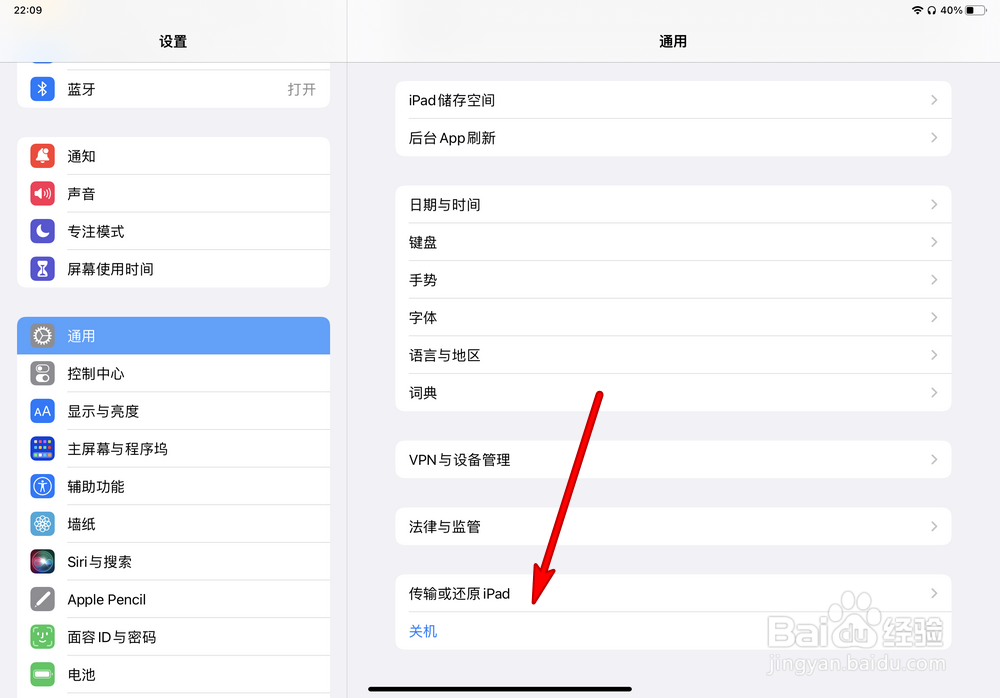Open iPad储存空间 chevron
This screenshot has width=1000, height=698.
pos(934,100)
